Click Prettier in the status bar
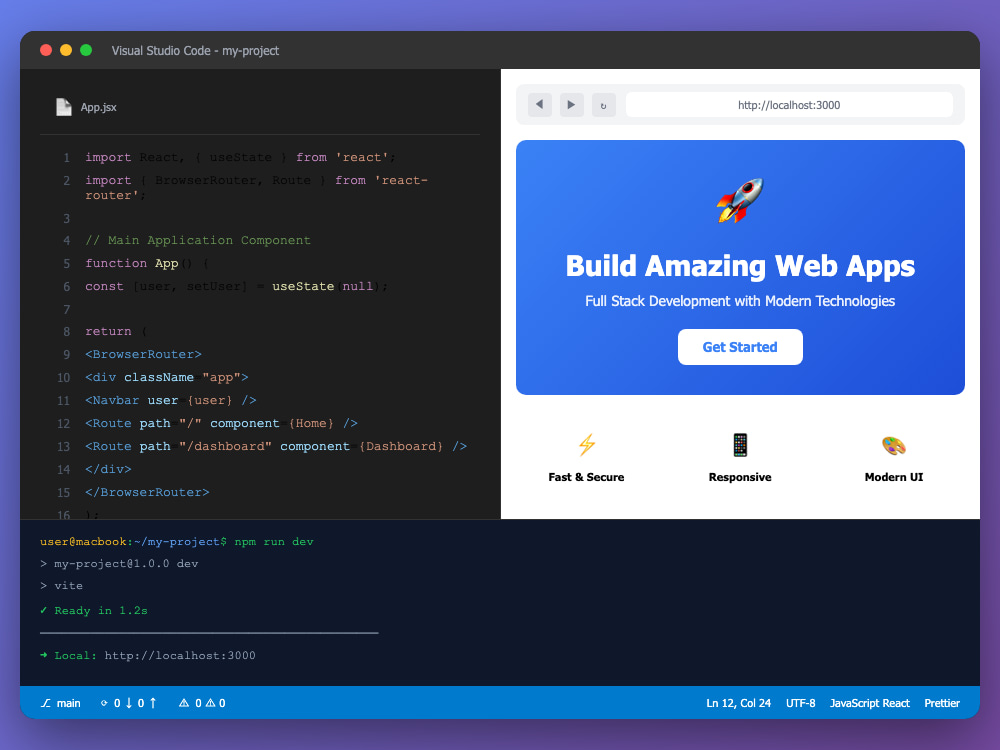The image size is (1000, 750). point(942,703)
